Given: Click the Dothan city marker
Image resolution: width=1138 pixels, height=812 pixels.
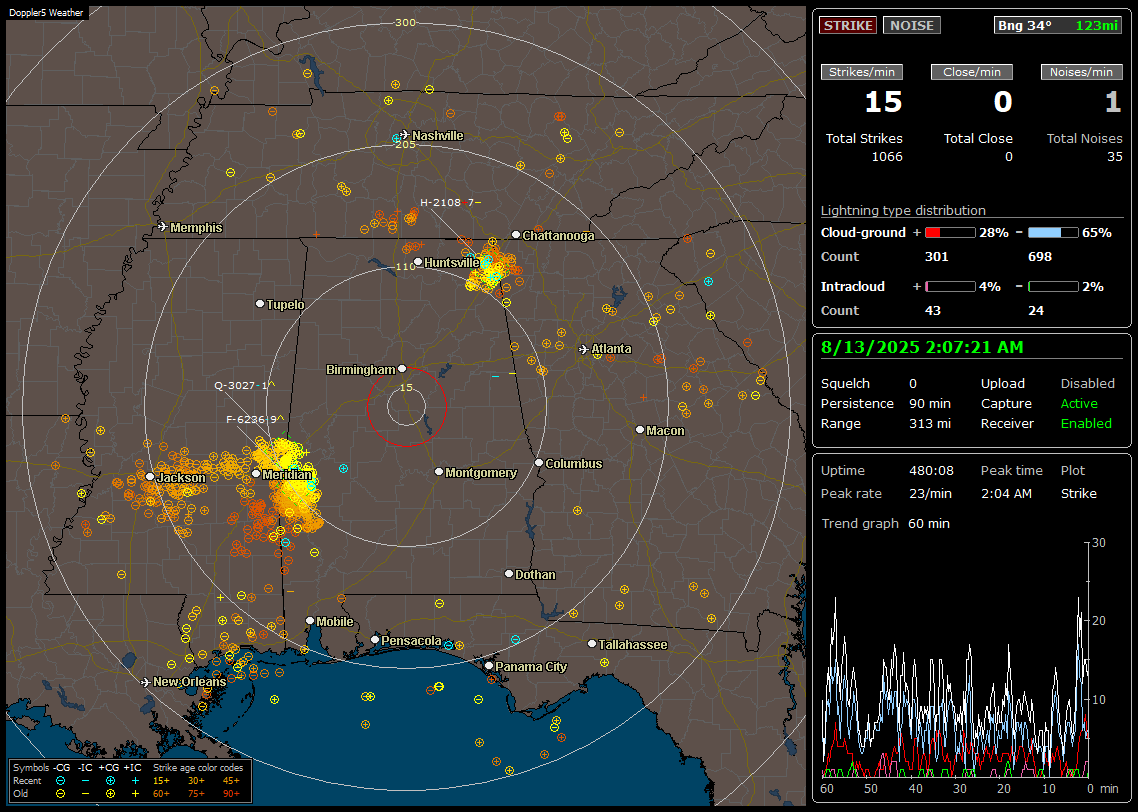Looking at the screenshot, I should click(x=509, y=573).
